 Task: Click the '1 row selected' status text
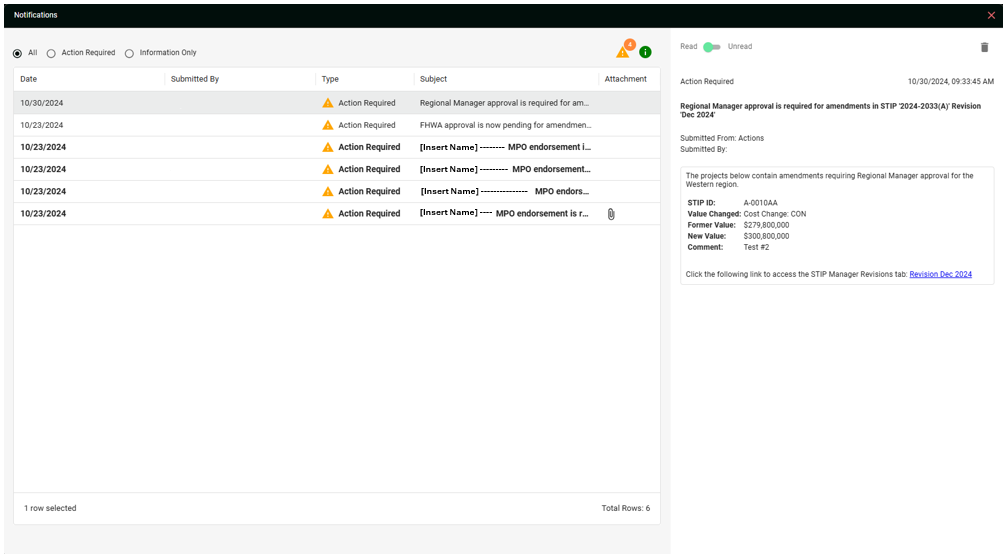point(50,508)
